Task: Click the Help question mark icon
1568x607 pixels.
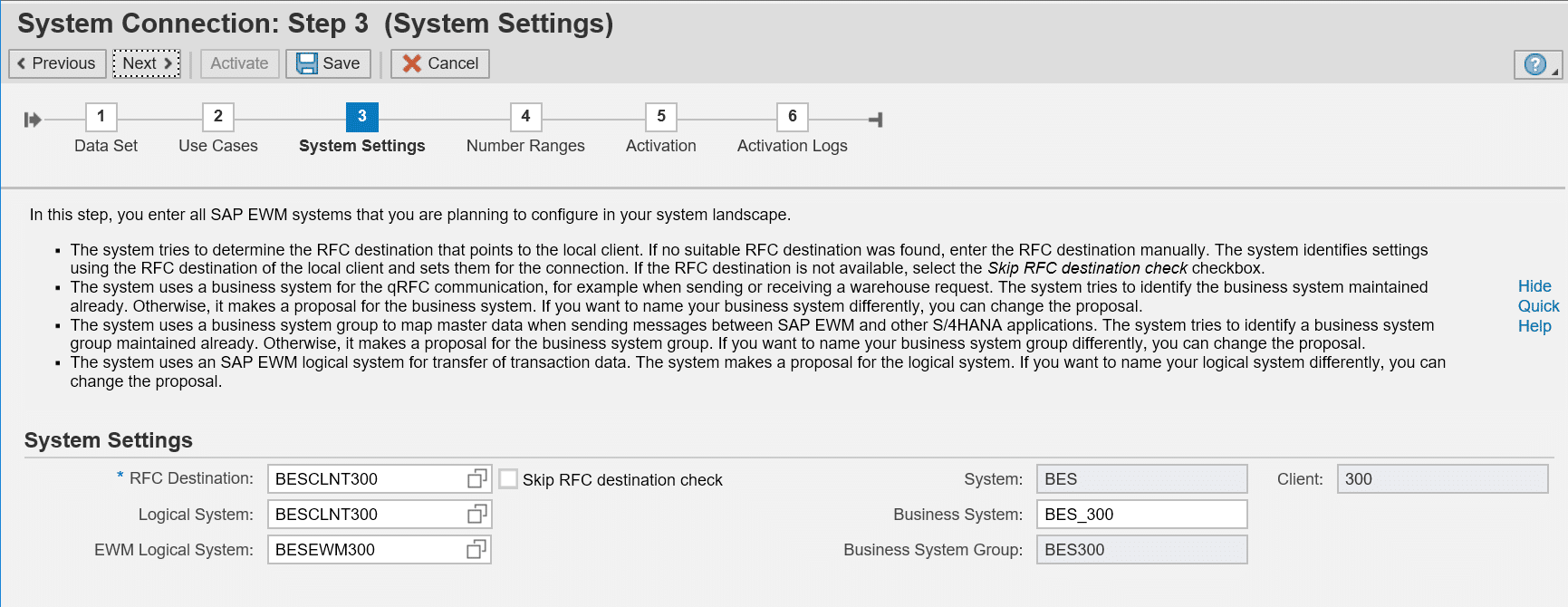Action: (x=1534, y=64)
